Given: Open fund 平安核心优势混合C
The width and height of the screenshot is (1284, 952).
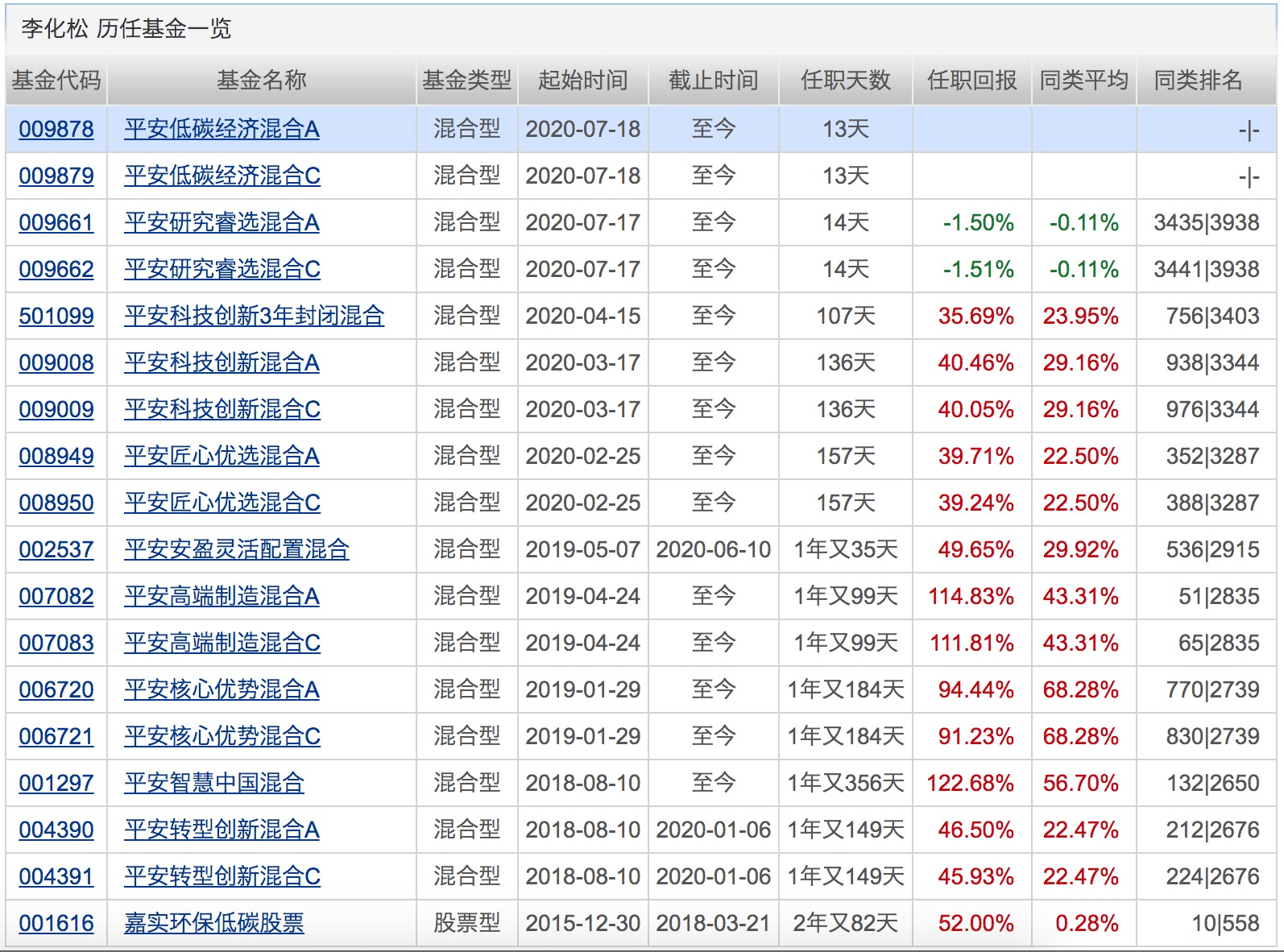Looking at the screenshot, I should click(x=222, y=736).
